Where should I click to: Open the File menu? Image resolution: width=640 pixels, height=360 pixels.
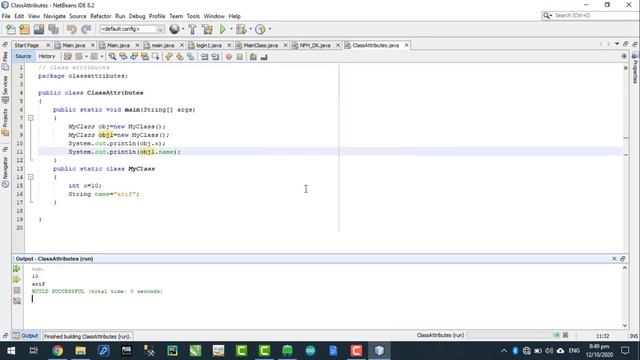pyautogui.click(x=6, y=16)
